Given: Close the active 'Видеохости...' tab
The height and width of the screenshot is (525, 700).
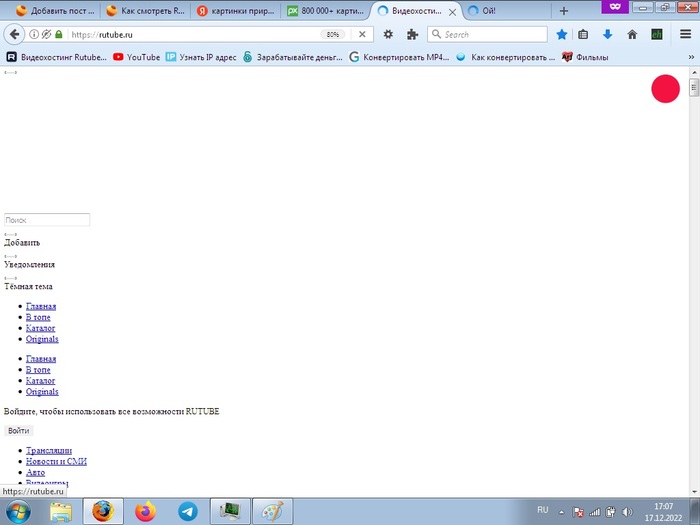Looking at the screenshot, I should [452, 12].
